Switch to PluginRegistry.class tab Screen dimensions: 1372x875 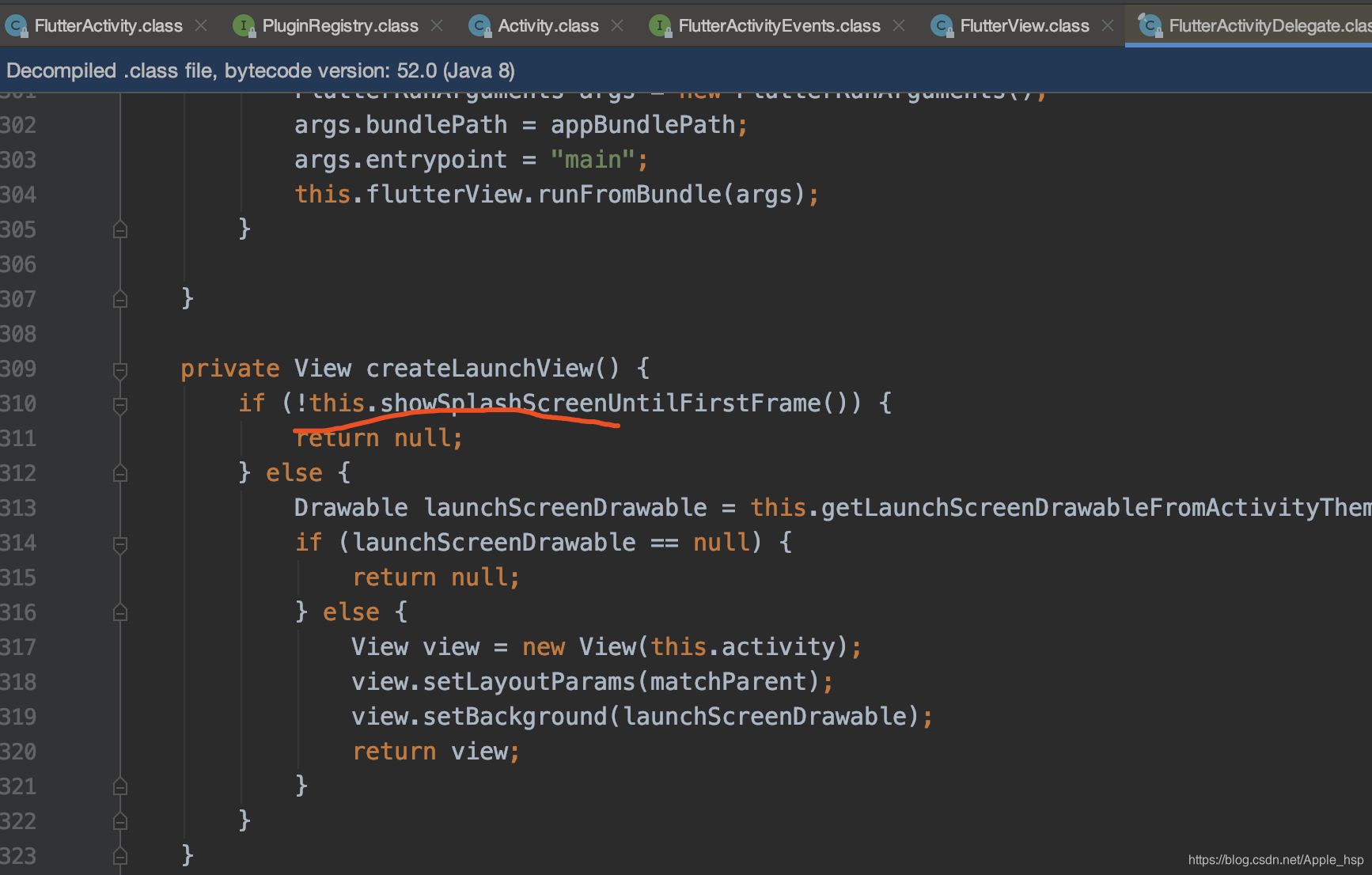point(340,26)
